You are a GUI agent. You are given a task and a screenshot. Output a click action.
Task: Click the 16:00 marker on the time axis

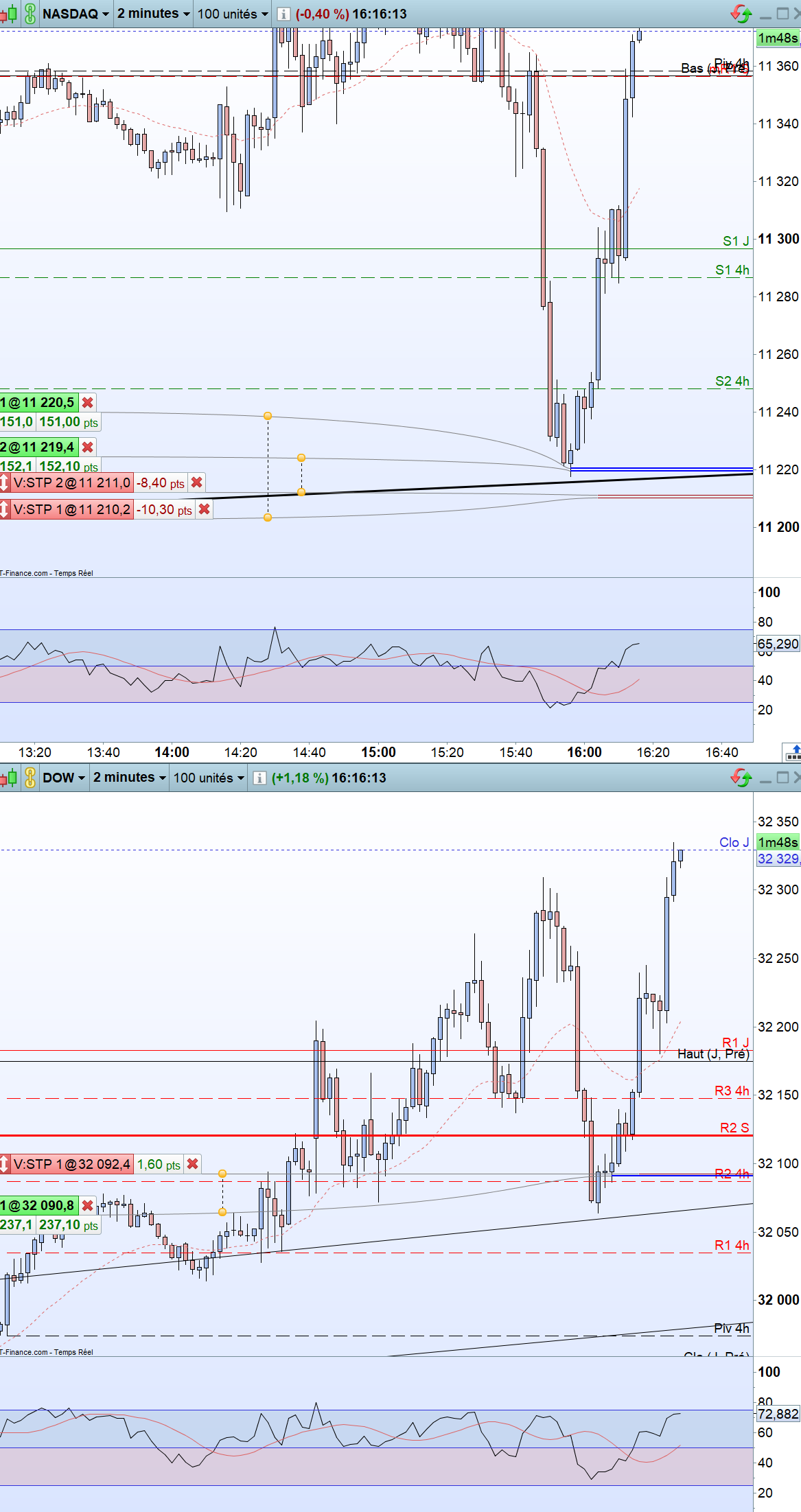pos(584,752)
